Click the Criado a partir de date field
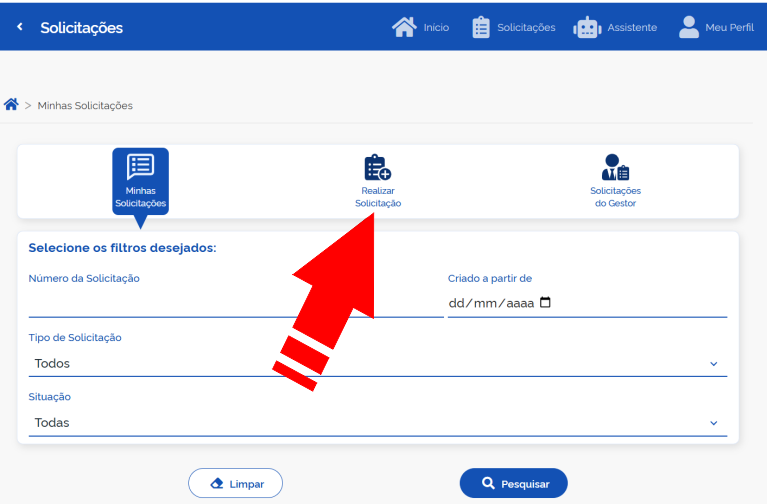The height and width of the screenshot is (504, 767). [492, 303]
